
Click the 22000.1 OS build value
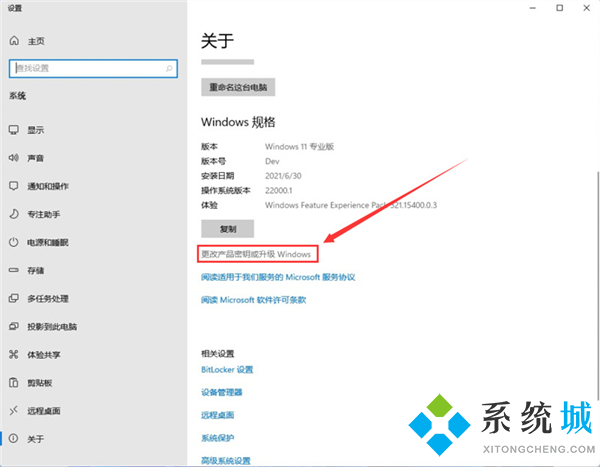(x=279, y=190)
